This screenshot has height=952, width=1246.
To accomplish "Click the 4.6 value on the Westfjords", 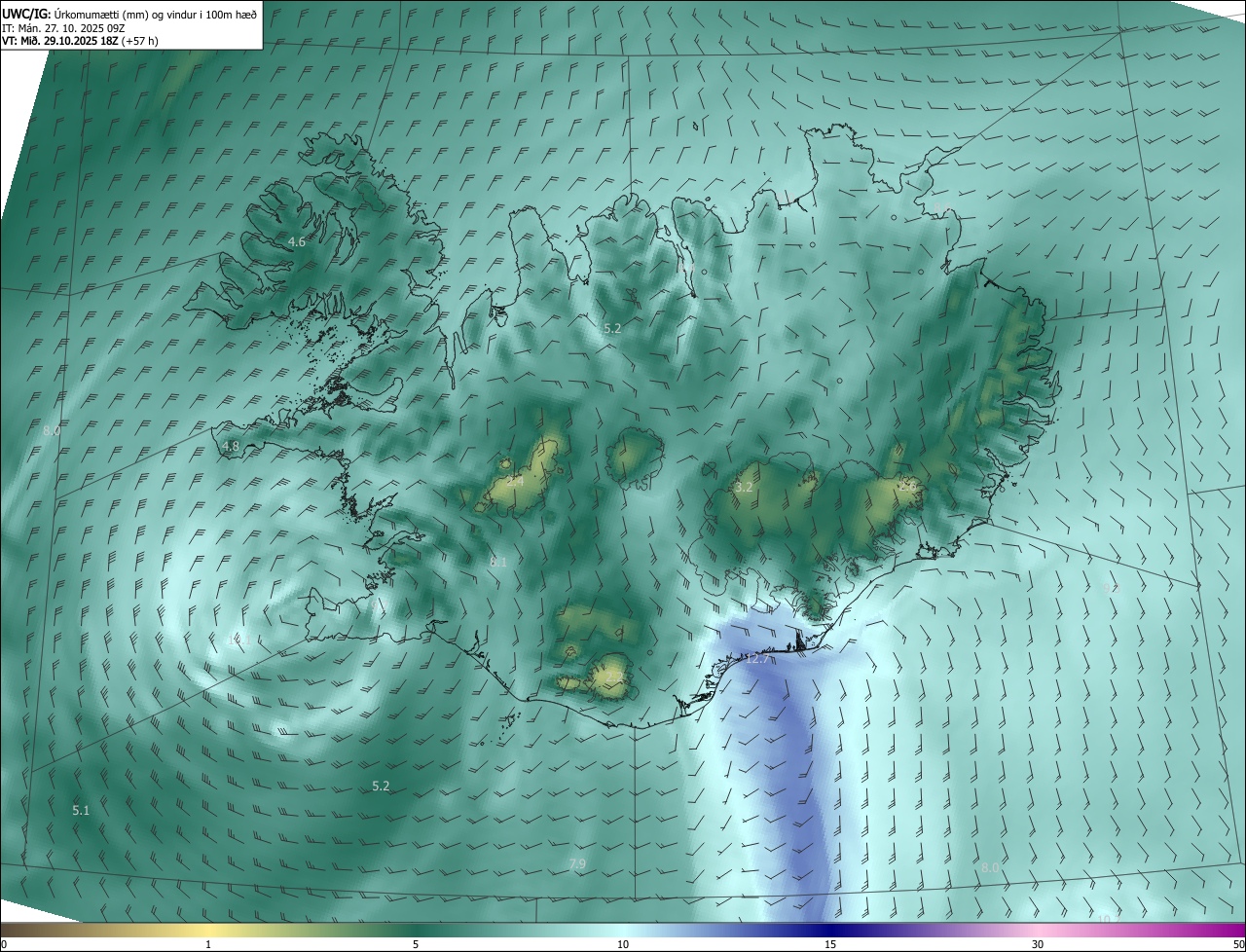I will (x=297, y=241).
